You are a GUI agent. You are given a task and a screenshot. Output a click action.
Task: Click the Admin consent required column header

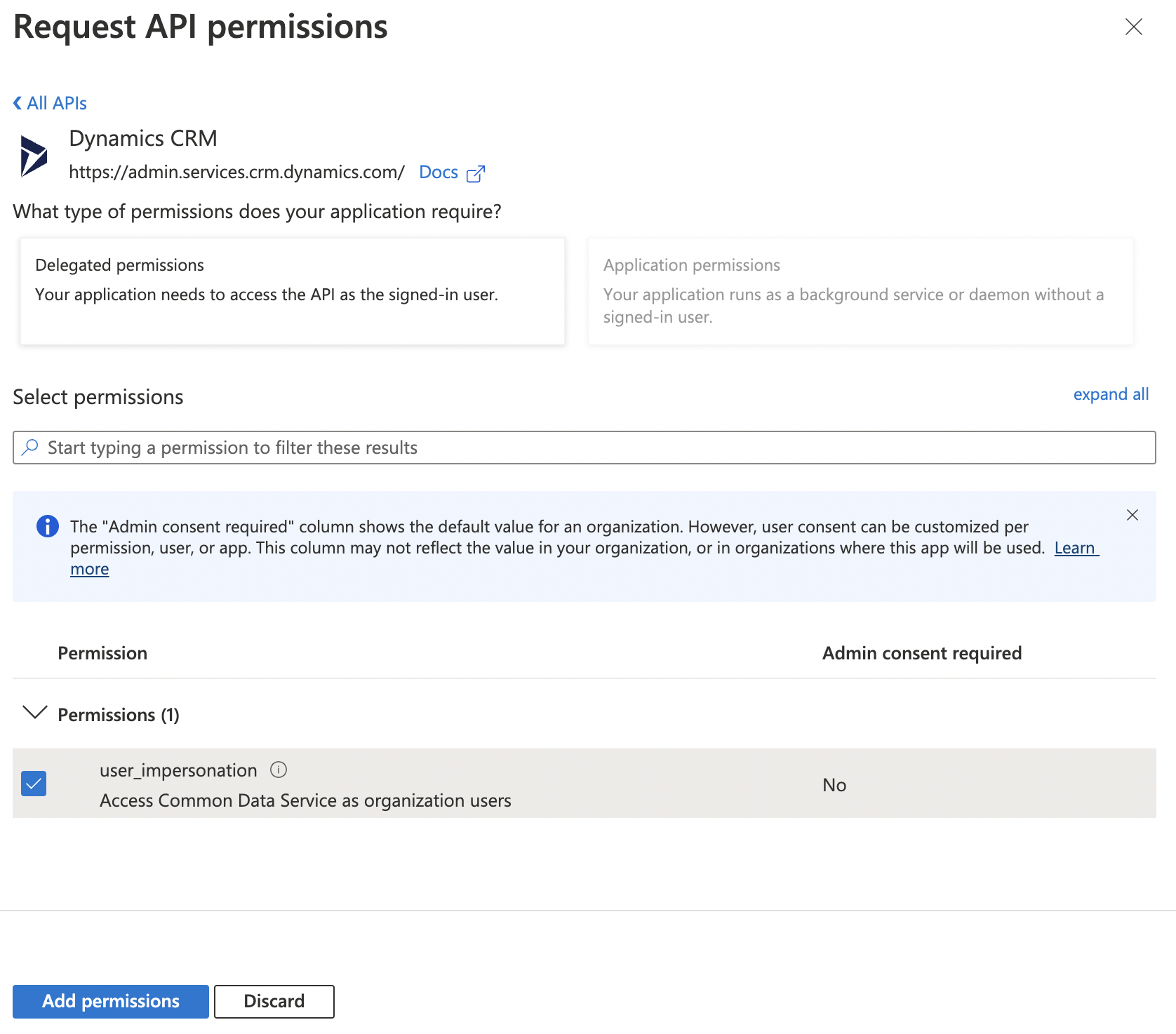tap(921, 653)
